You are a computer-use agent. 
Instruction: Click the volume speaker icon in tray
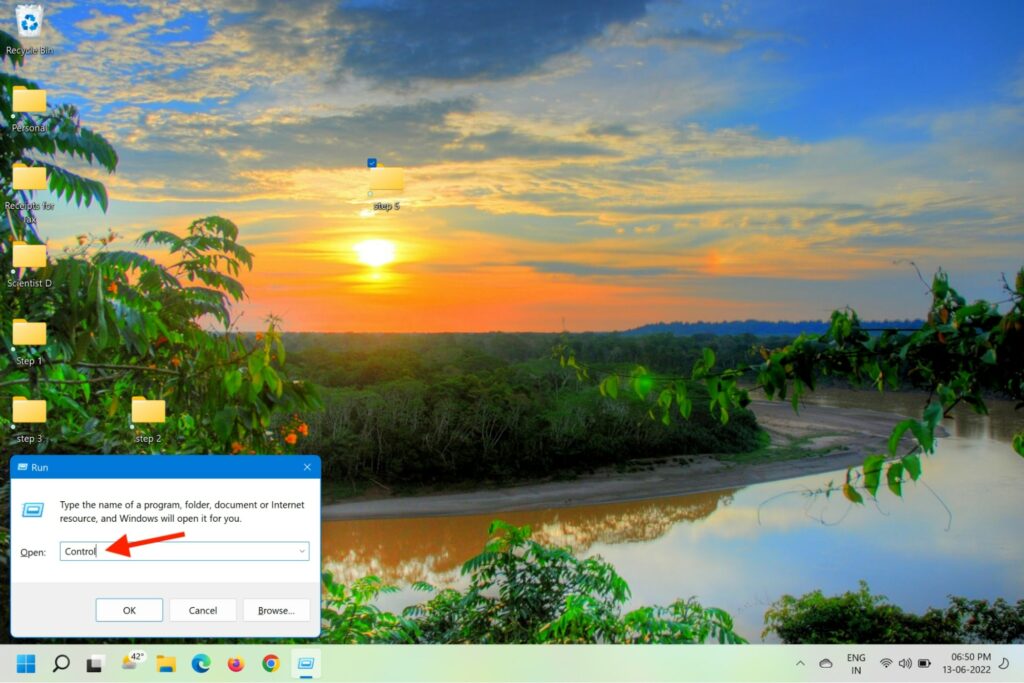pos(905,663)
